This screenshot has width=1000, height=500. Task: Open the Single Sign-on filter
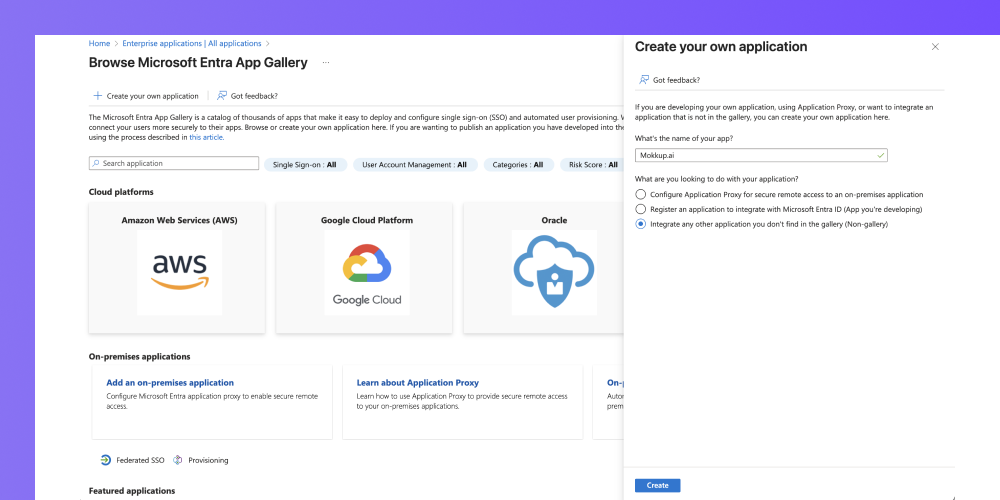coord(305,165)
